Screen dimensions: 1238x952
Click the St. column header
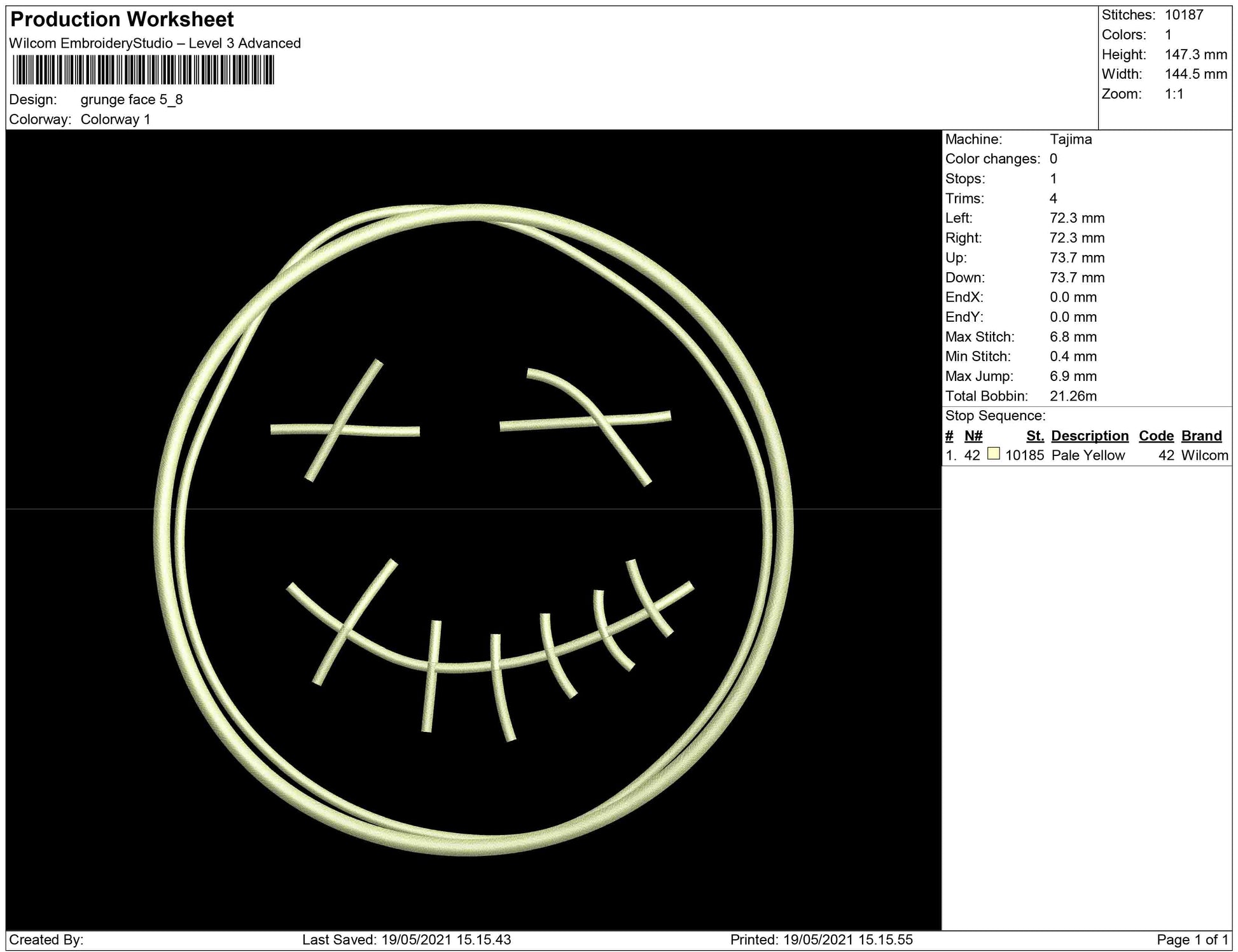click(x=1034, y=436)
